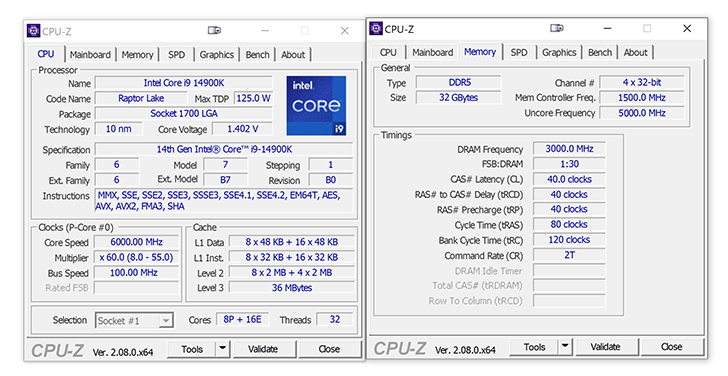
Task: Click Validate in the left window
Action: coord(263,349)
